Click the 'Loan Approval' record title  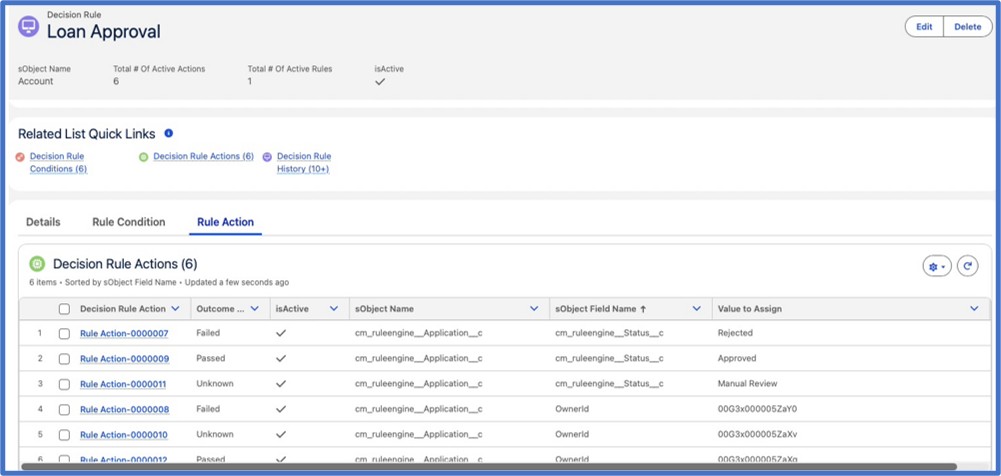point(103,31)
